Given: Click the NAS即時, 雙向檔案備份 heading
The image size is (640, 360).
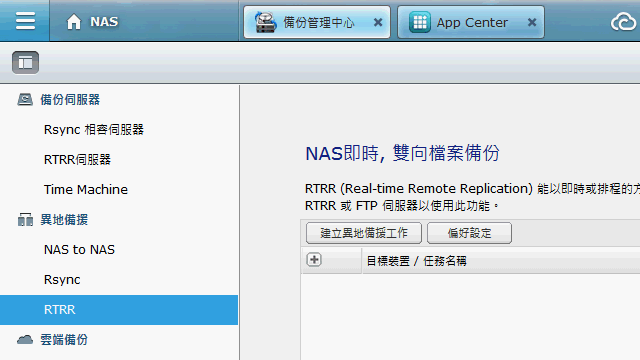Looking at the screenshot, I should coord(402,153).
